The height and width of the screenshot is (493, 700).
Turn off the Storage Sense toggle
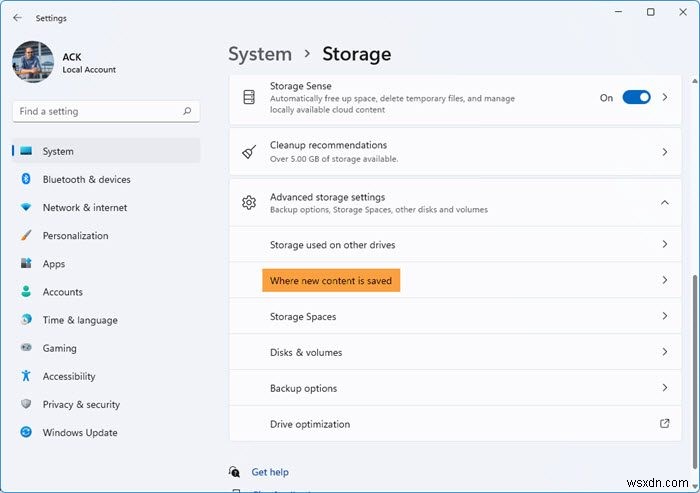(636, 98)
